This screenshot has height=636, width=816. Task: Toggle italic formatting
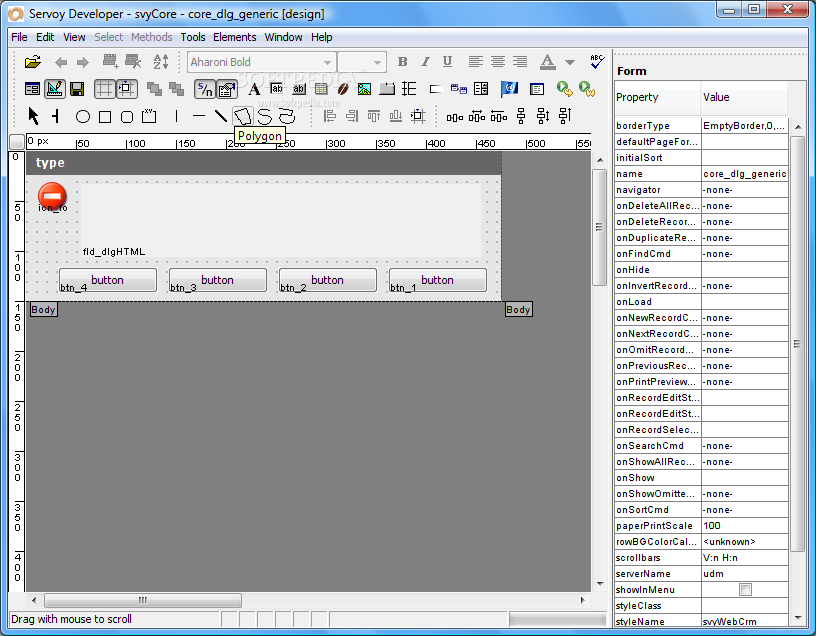pyautogui.click(x=425, y=61)
